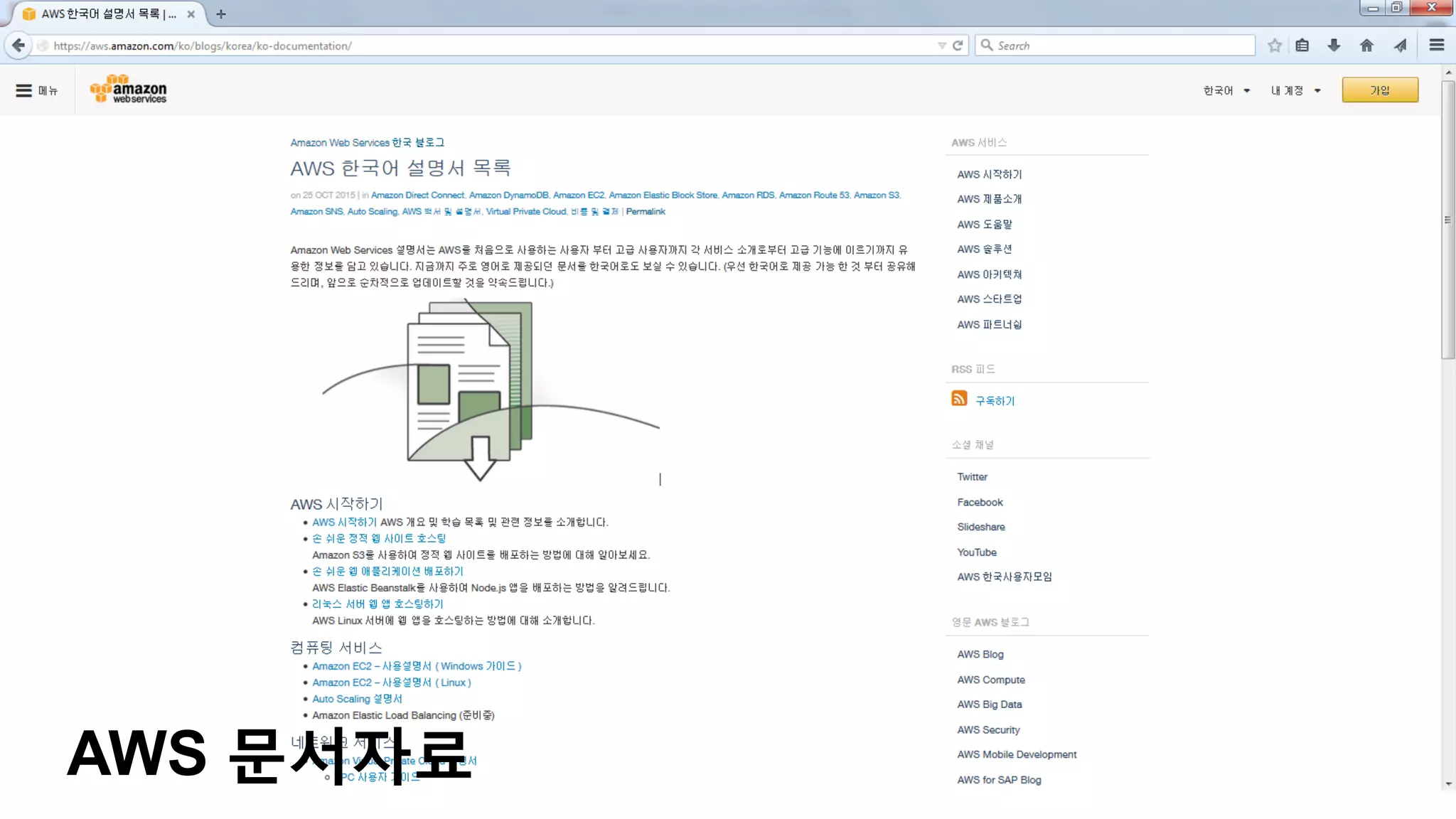Click the scrollbar down arrow
The height and width of the screenshot is (819, 1456).
coord(1448,784)
